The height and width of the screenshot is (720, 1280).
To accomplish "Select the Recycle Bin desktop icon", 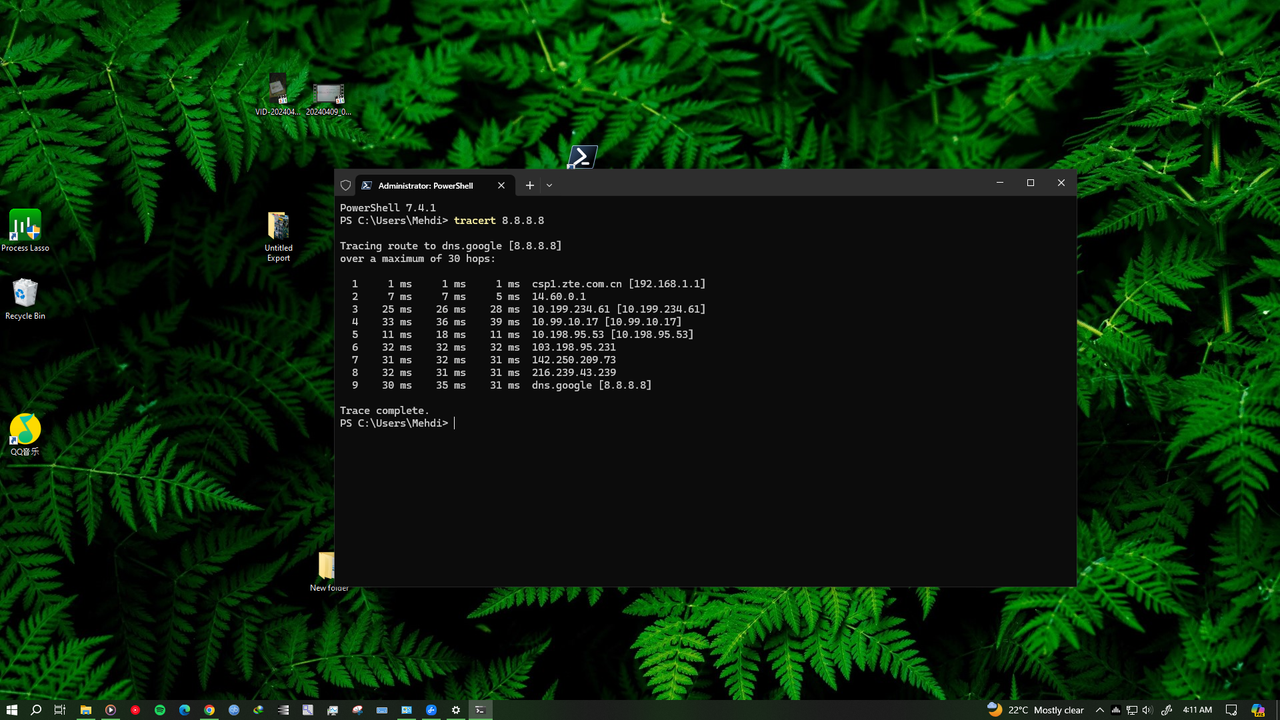I will coord(25,299).
